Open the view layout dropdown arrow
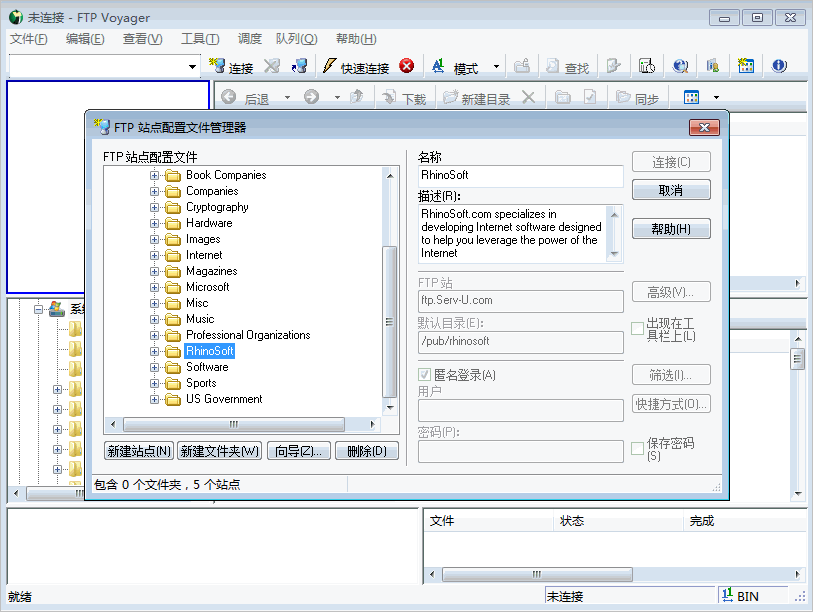813x612 pixels. [717, 98]
